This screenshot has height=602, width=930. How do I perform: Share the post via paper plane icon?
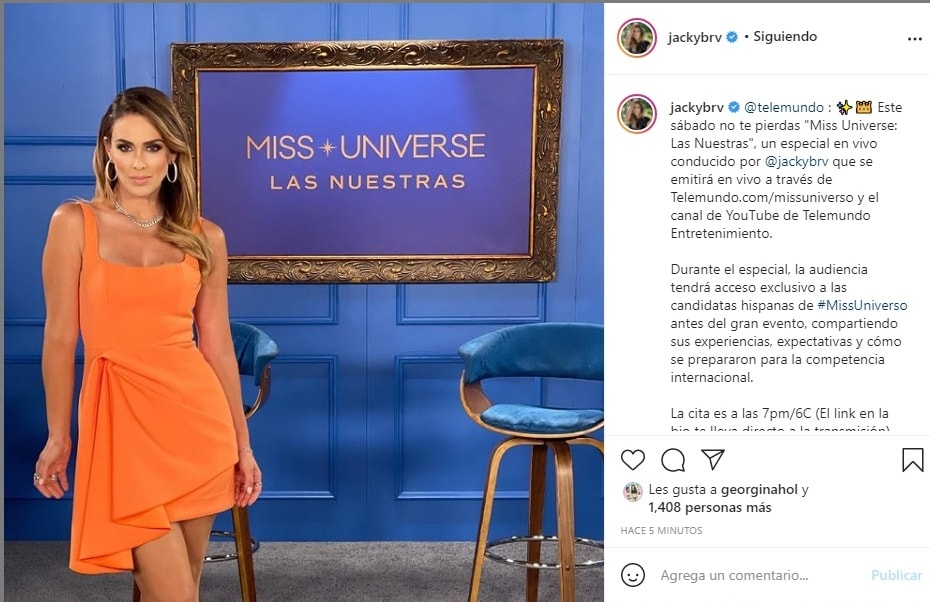713,459
